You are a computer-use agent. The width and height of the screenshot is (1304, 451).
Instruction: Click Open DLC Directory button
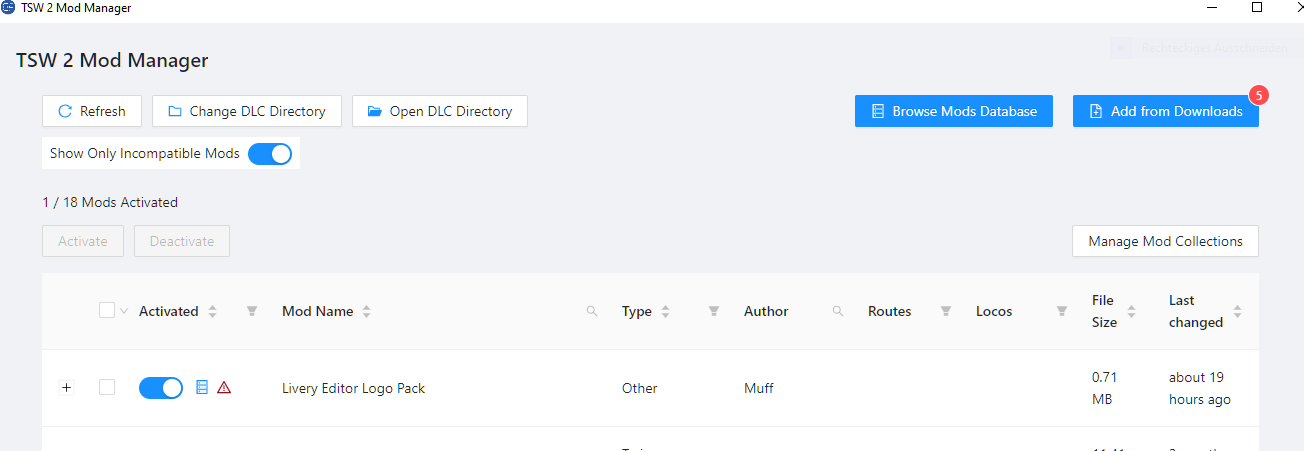(440, 111)
